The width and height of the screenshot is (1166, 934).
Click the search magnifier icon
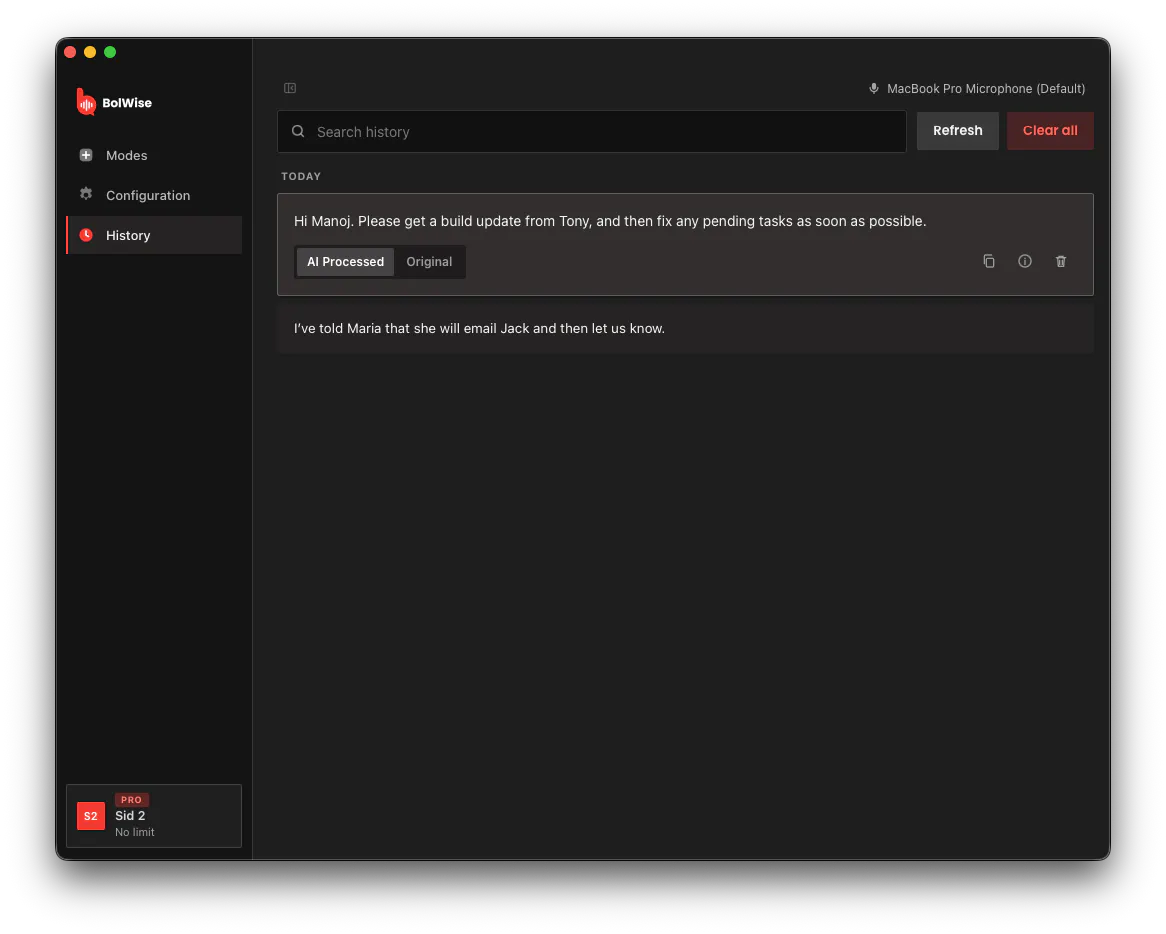[298, 132]
